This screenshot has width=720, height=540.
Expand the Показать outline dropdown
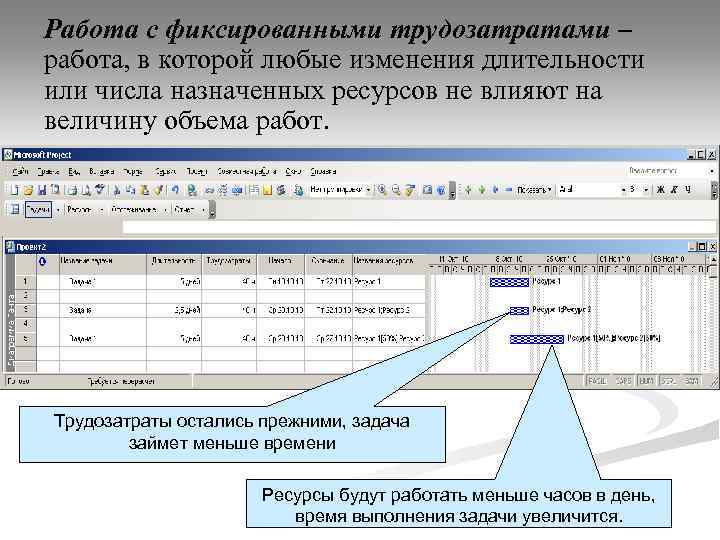[534, 189]
